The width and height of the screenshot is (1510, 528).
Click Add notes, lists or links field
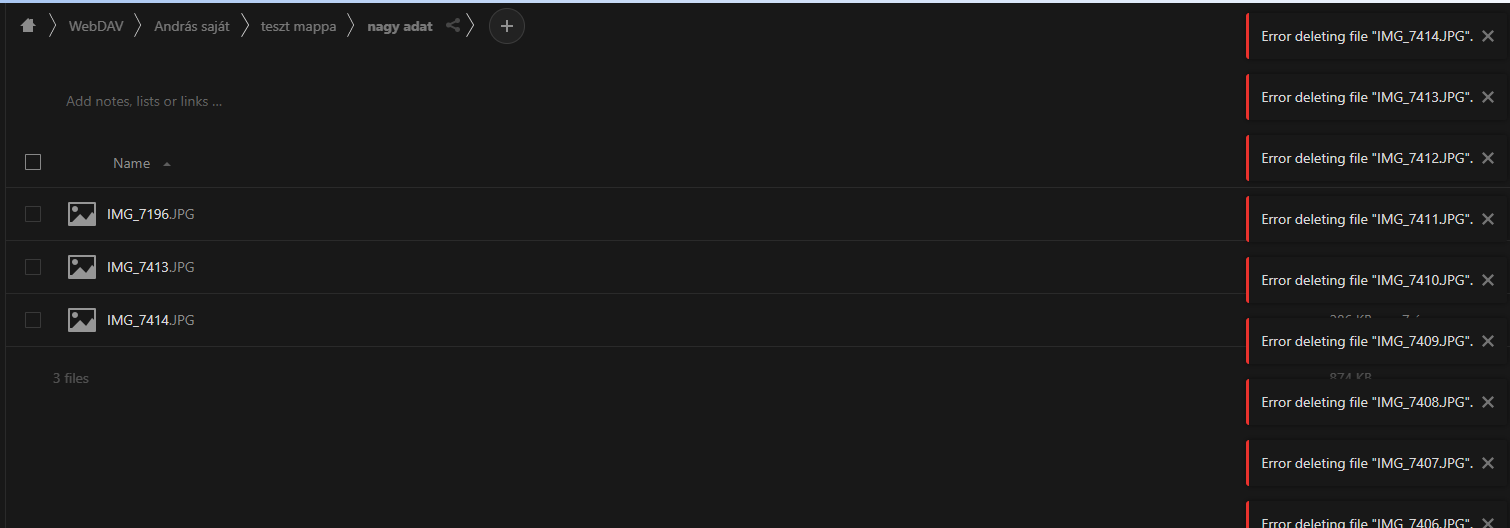coord(144,101)
